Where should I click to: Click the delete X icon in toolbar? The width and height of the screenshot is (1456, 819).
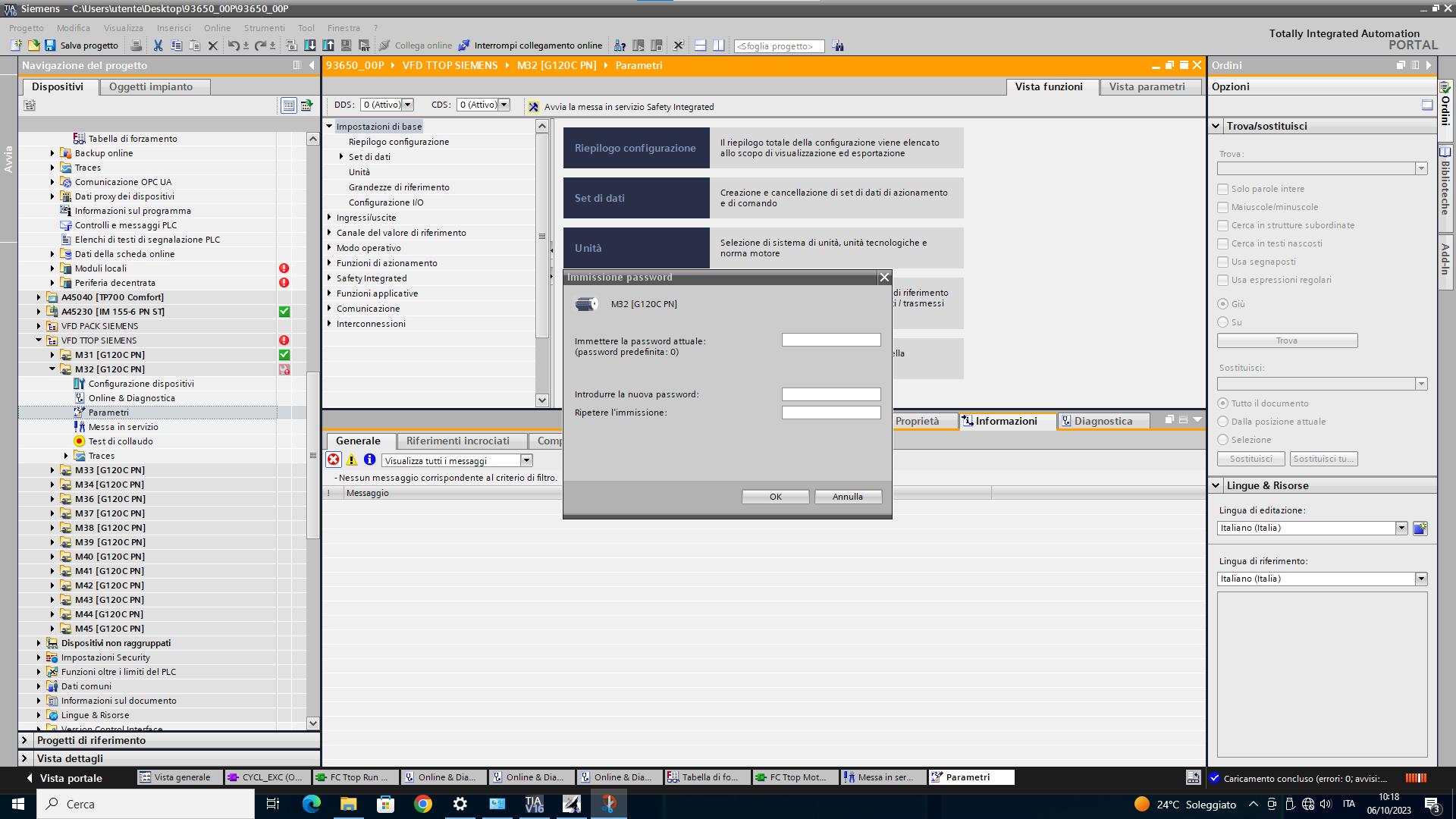point(213,45)
